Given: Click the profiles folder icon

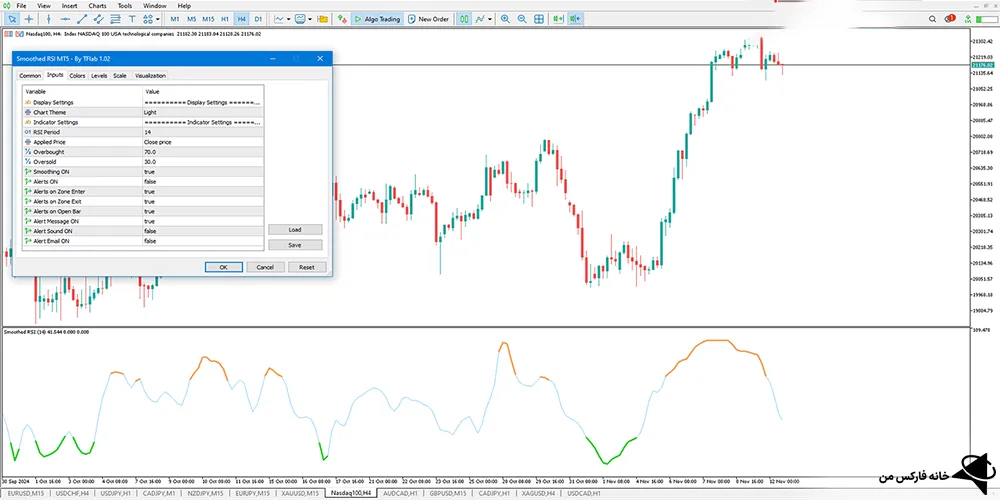Looking at the screenshot, I should [x=323, y=19].
